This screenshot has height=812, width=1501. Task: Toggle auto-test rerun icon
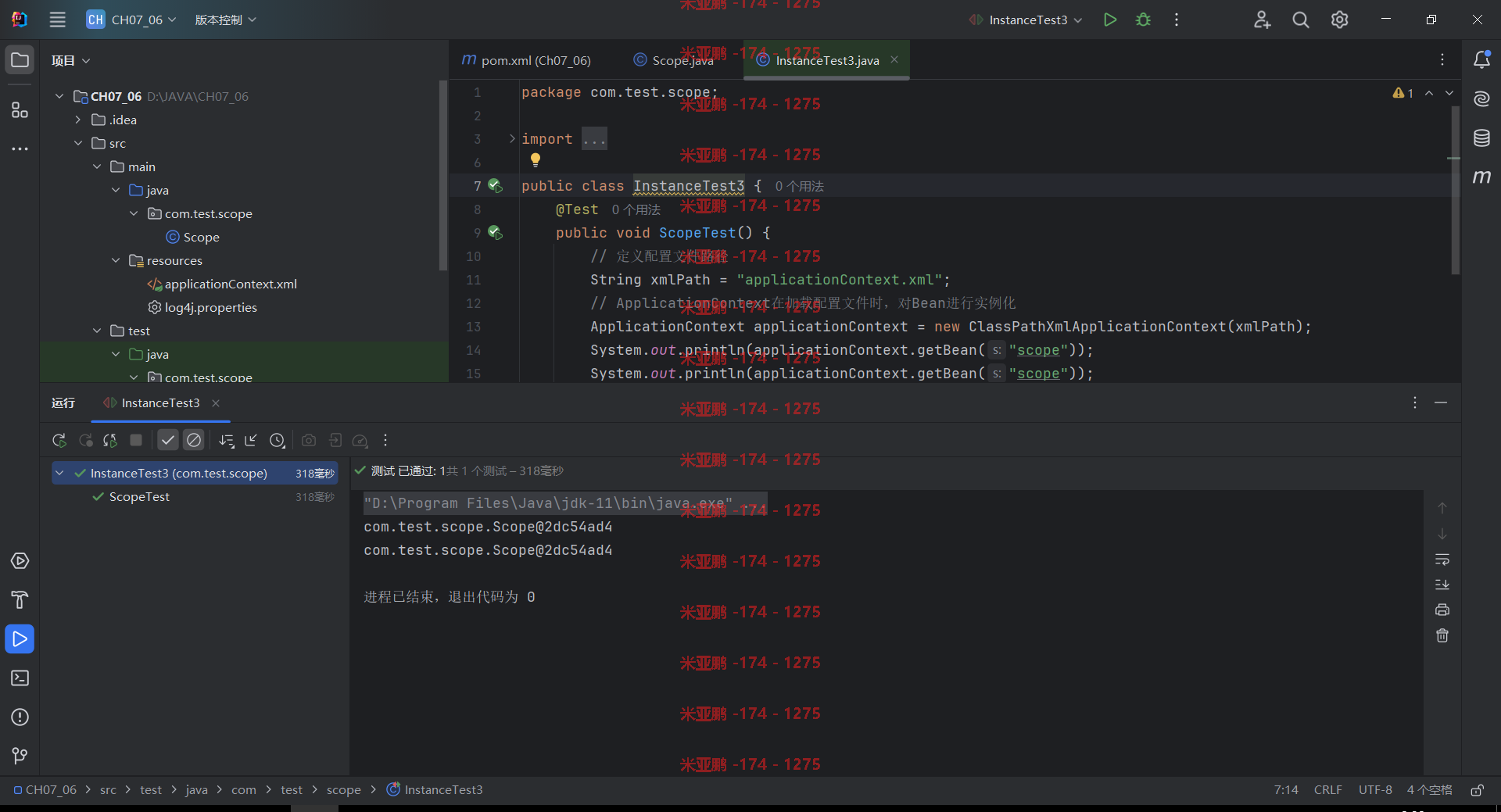110,440
